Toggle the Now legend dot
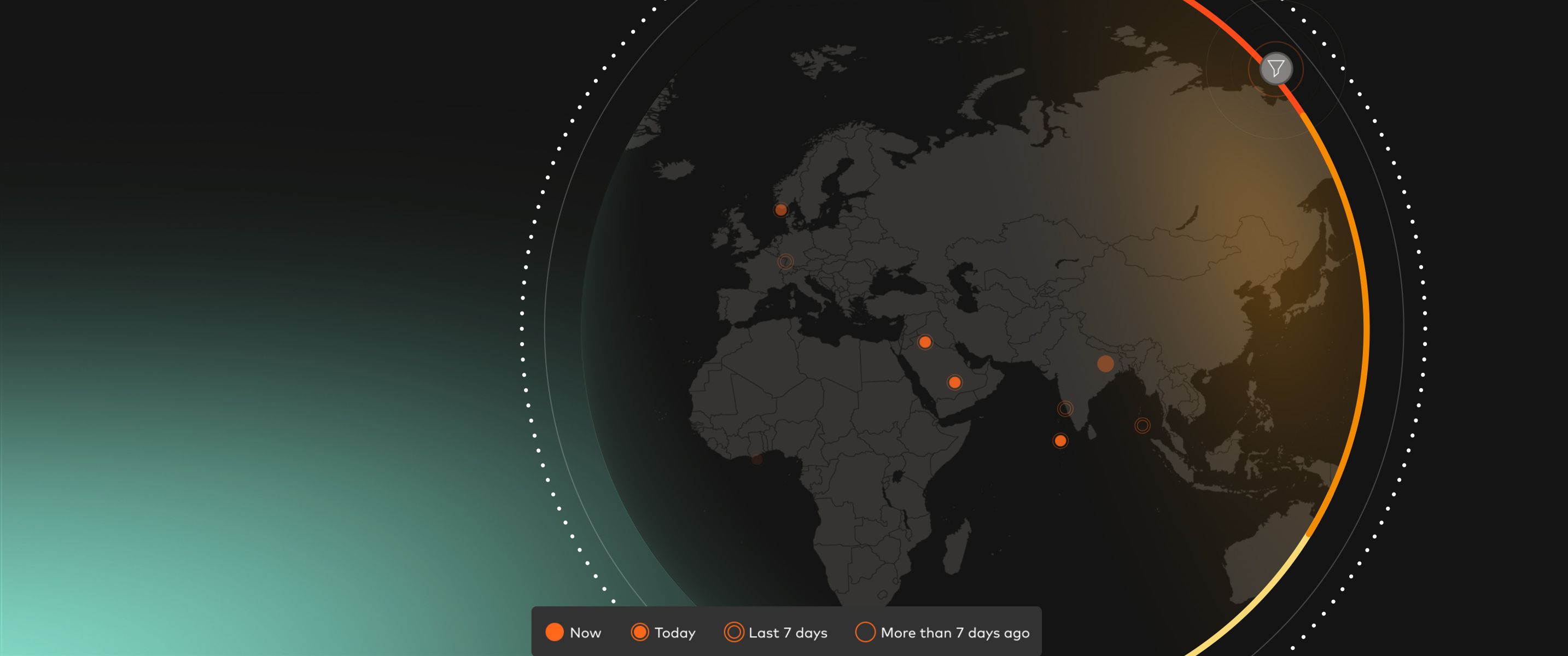This screenshot has width=1568, height=656. coord(555,632)
